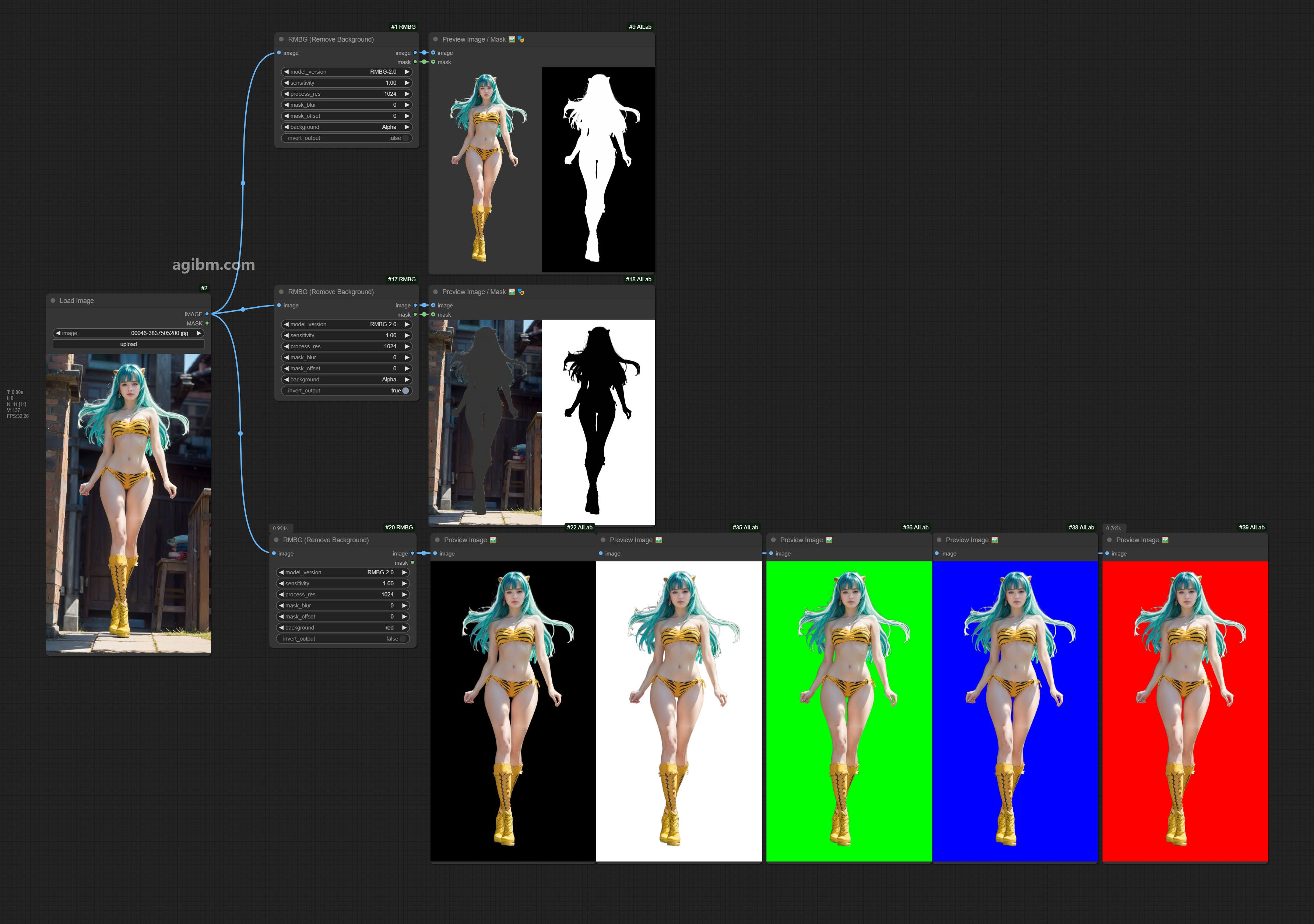Open background Alpha dropdown in #1 RMBG node
This screenshot has width=1314, height=924.
(x=346, y=127)
